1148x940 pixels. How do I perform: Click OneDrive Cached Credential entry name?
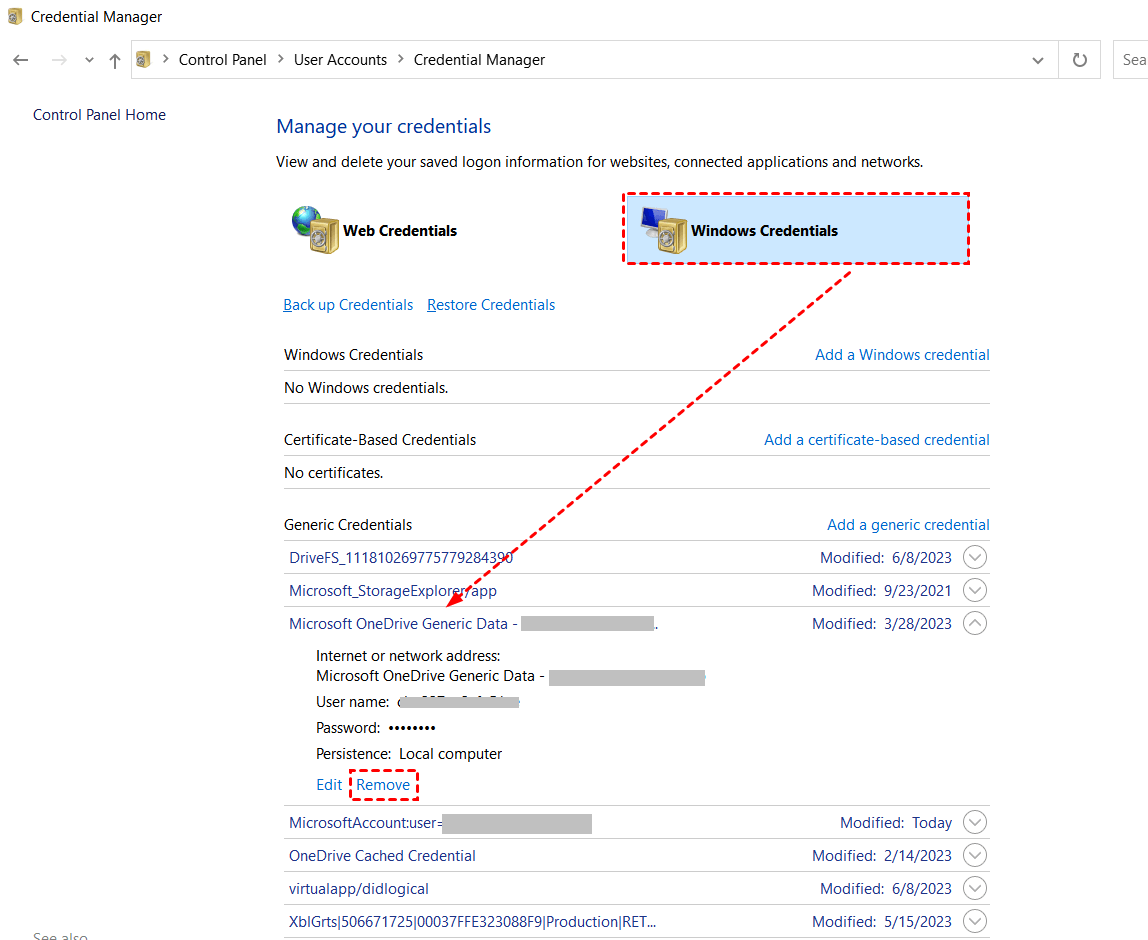coord(382,856)
